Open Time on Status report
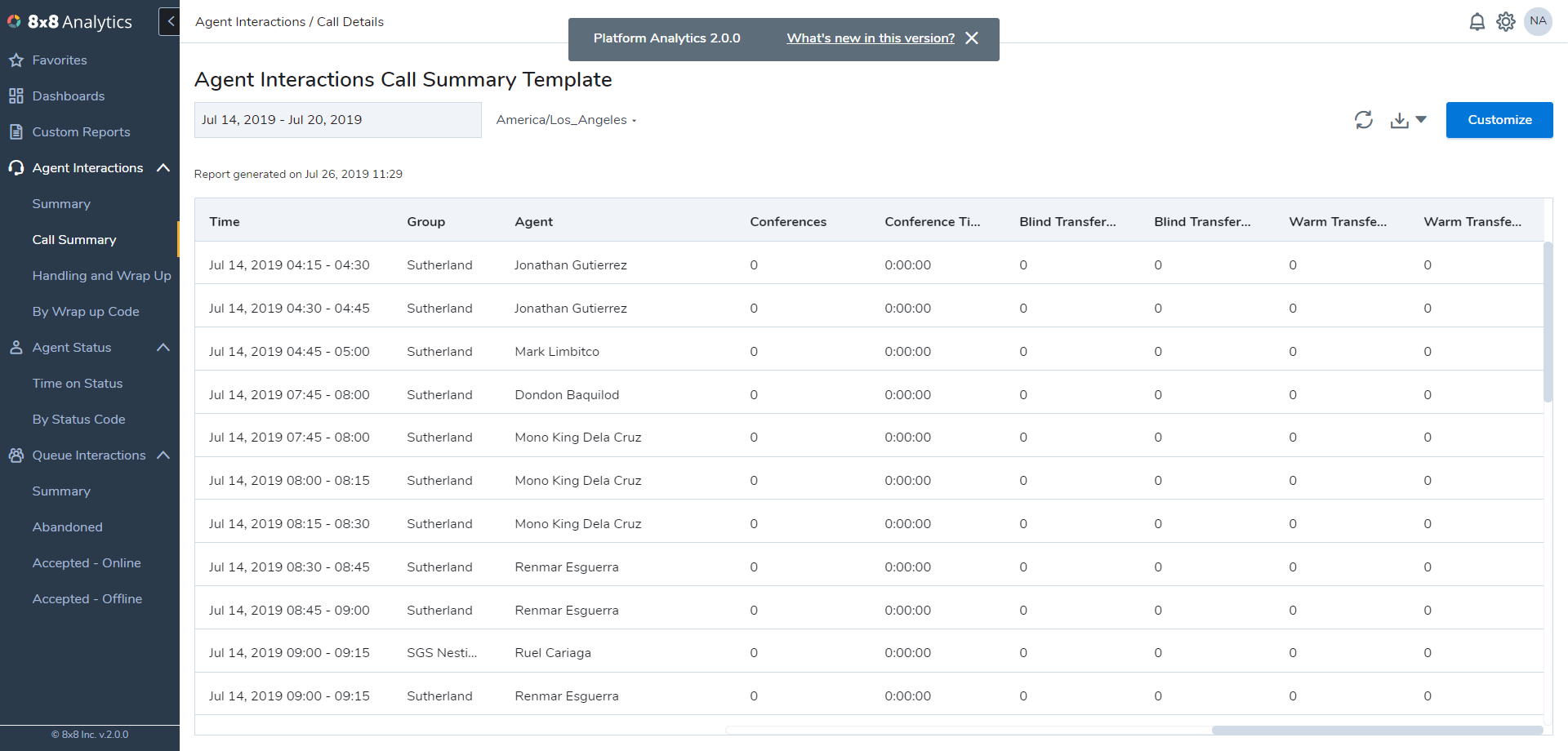The image size is (1568, 751). click(78, 384)
